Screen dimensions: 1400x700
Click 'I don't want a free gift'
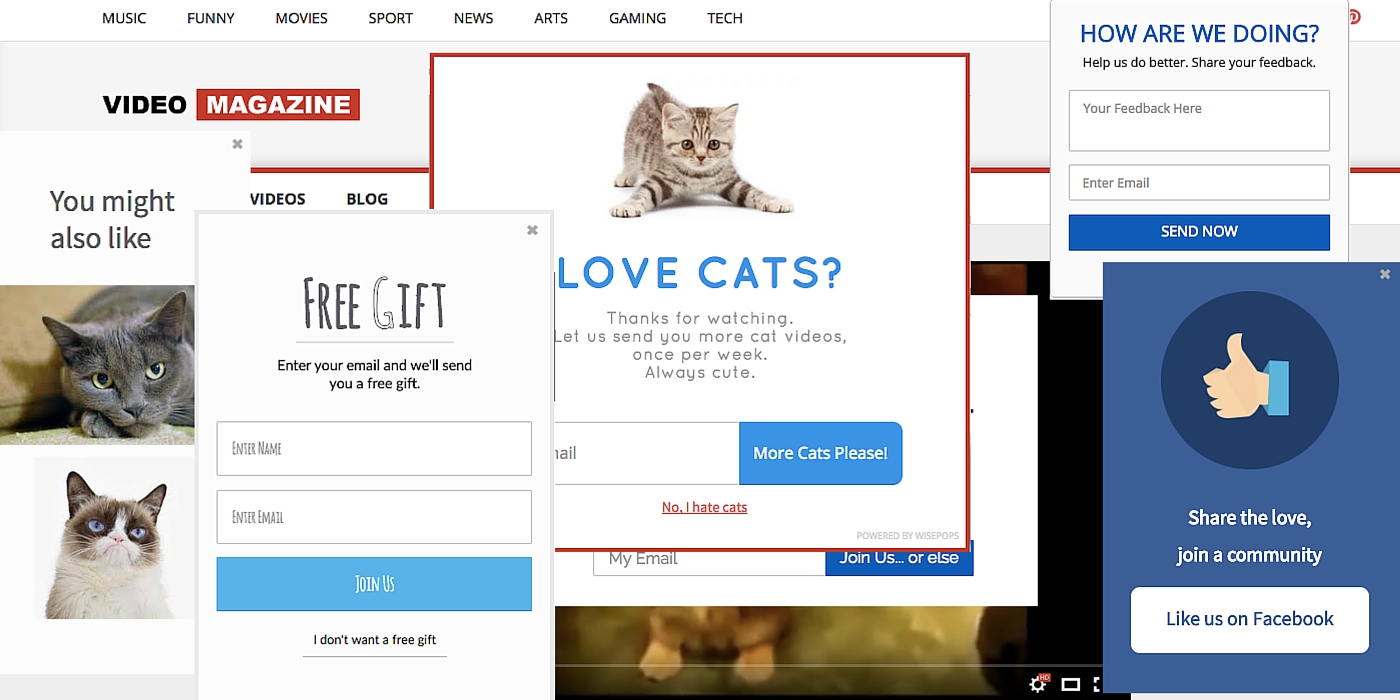(x=373, y=640)
